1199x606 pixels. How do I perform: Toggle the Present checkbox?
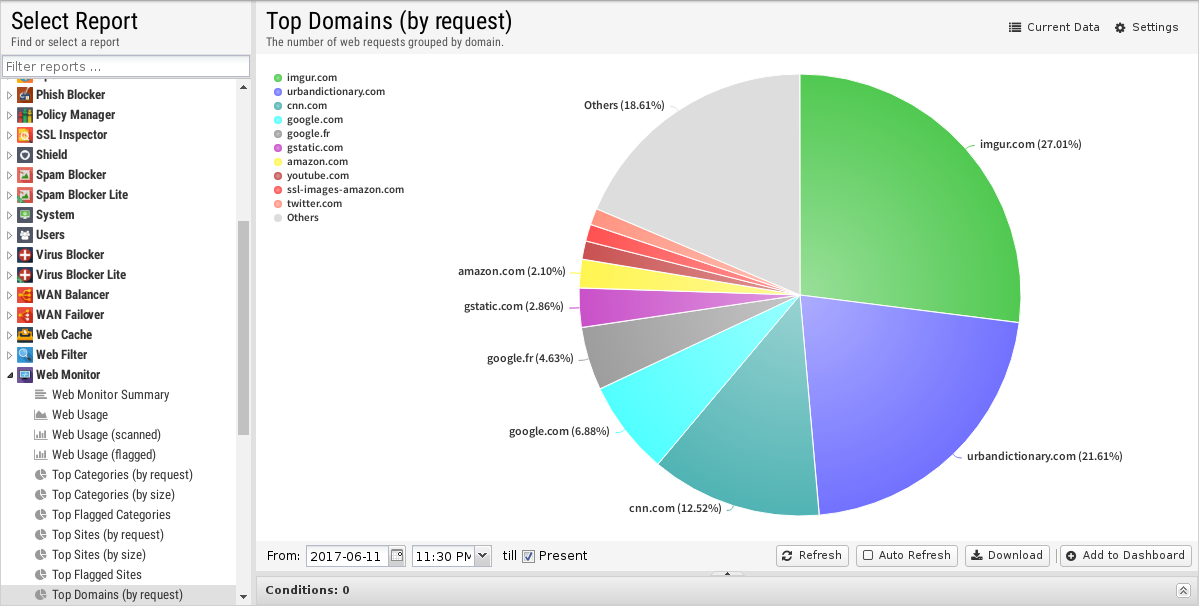point(528,556)
